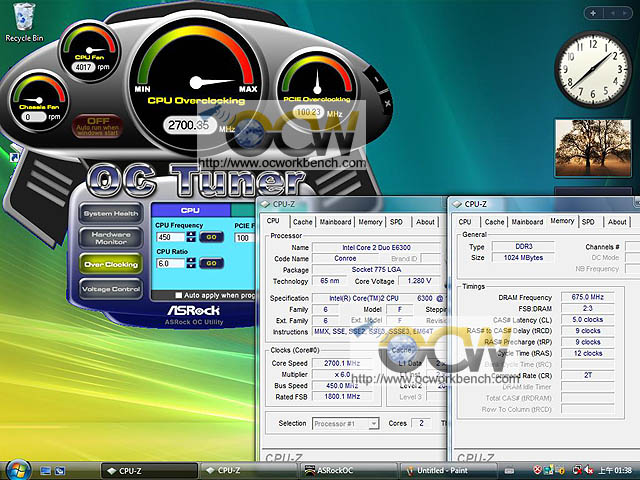Click the PCIE frequency input showing 100
This screenshot has width=640, height=480.
(x=244, y=238)
